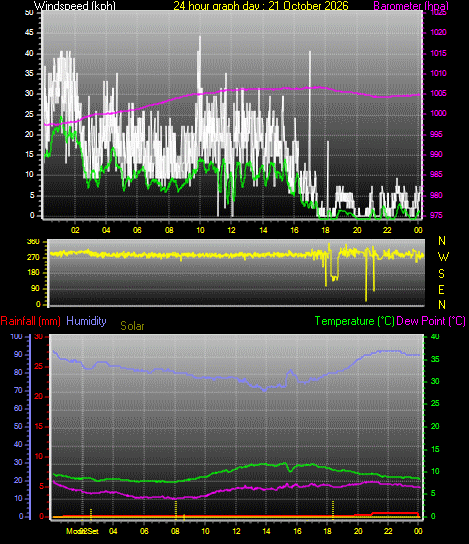Viewport: 469px width, 544px height.
Task: Click "995" on the barometer axis
Action: point(436,134)
